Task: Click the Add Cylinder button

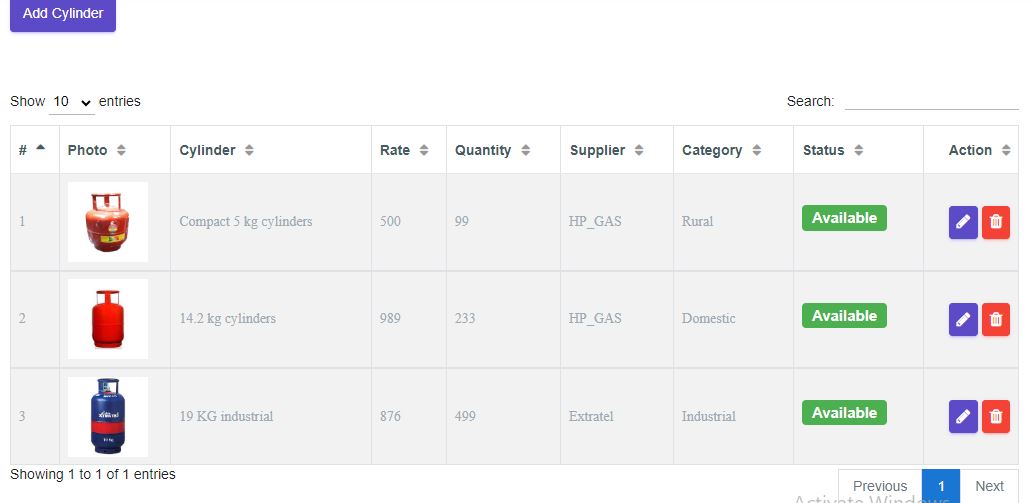Action: click(x=63, y=14)
